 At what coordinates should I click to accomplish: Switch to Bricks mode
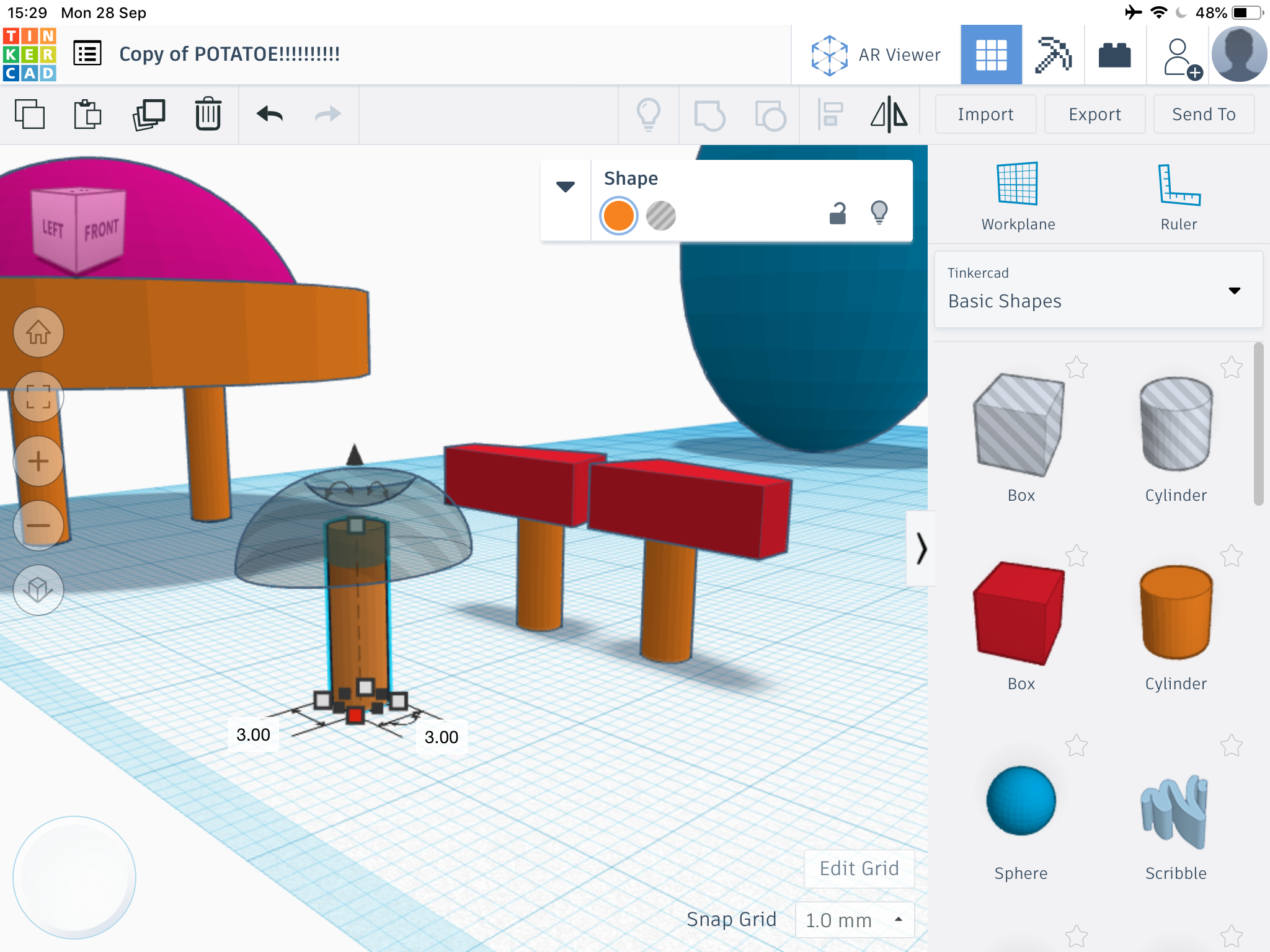[x=1114, y=55]
